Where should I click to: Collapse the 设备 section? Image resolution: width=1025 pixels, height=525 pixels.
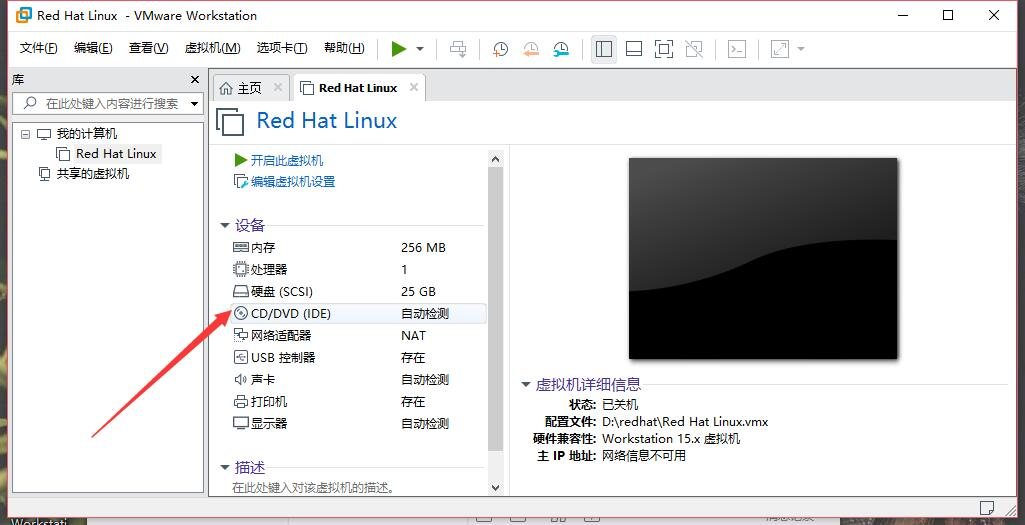pyautogui.click(x=225, y=226)
